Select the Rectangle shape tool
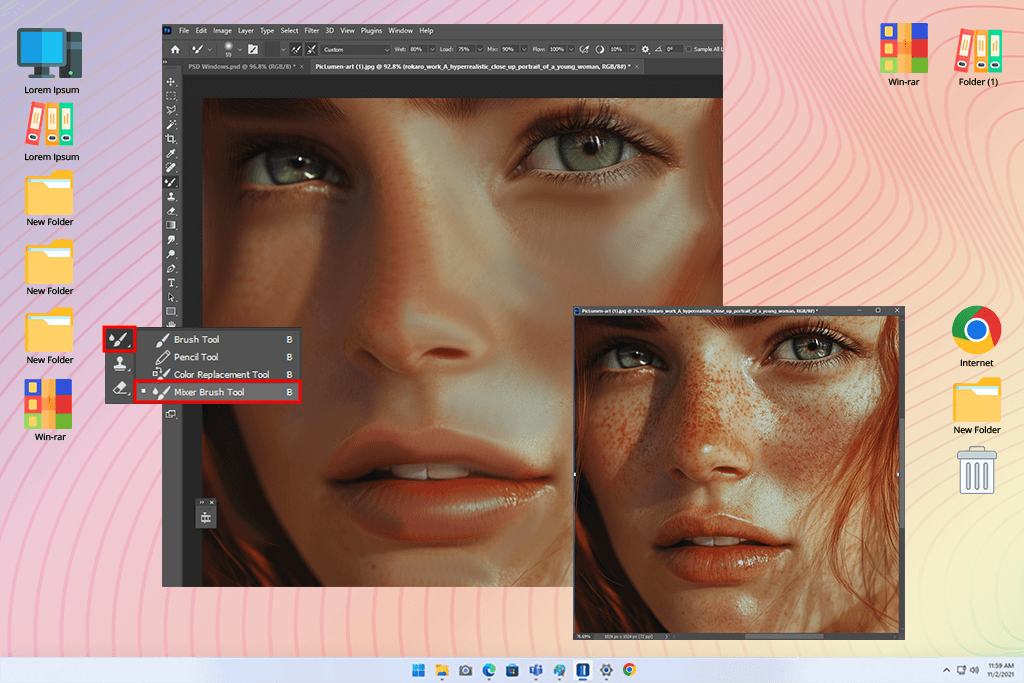Screen dimensions: 1024x683 (171, 311)
